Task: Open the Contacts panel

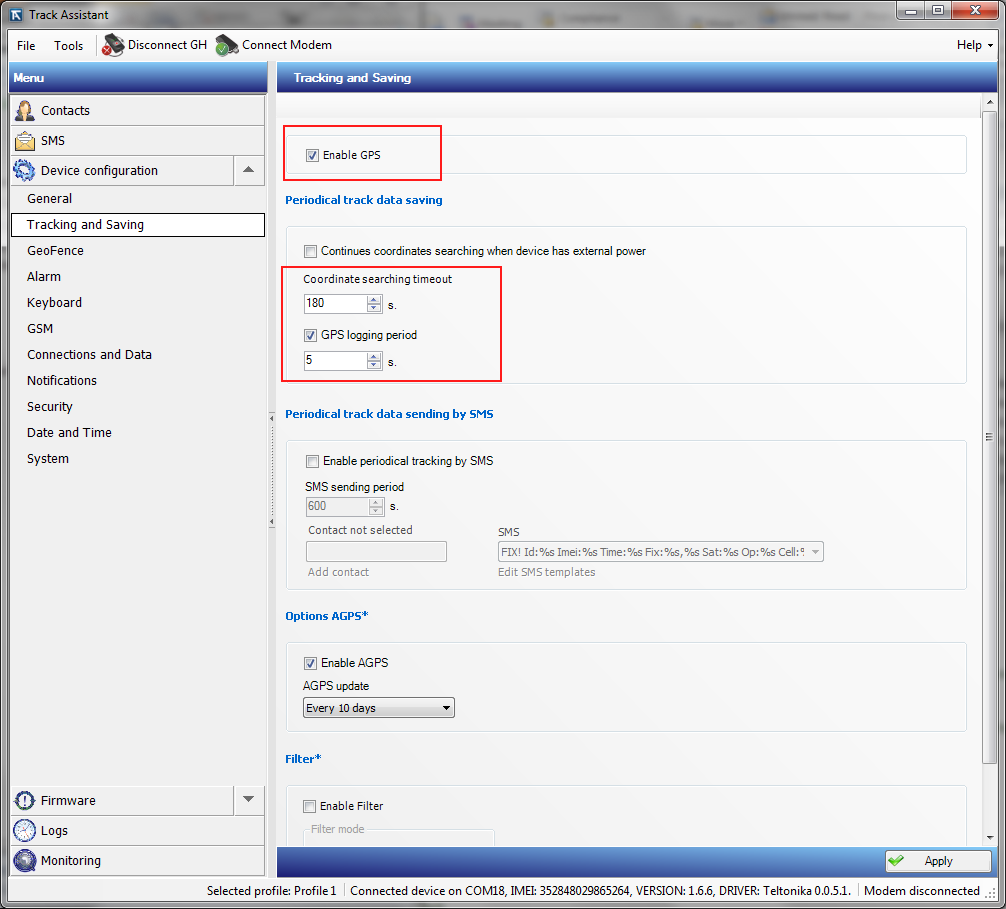Action: click(137, 110)
